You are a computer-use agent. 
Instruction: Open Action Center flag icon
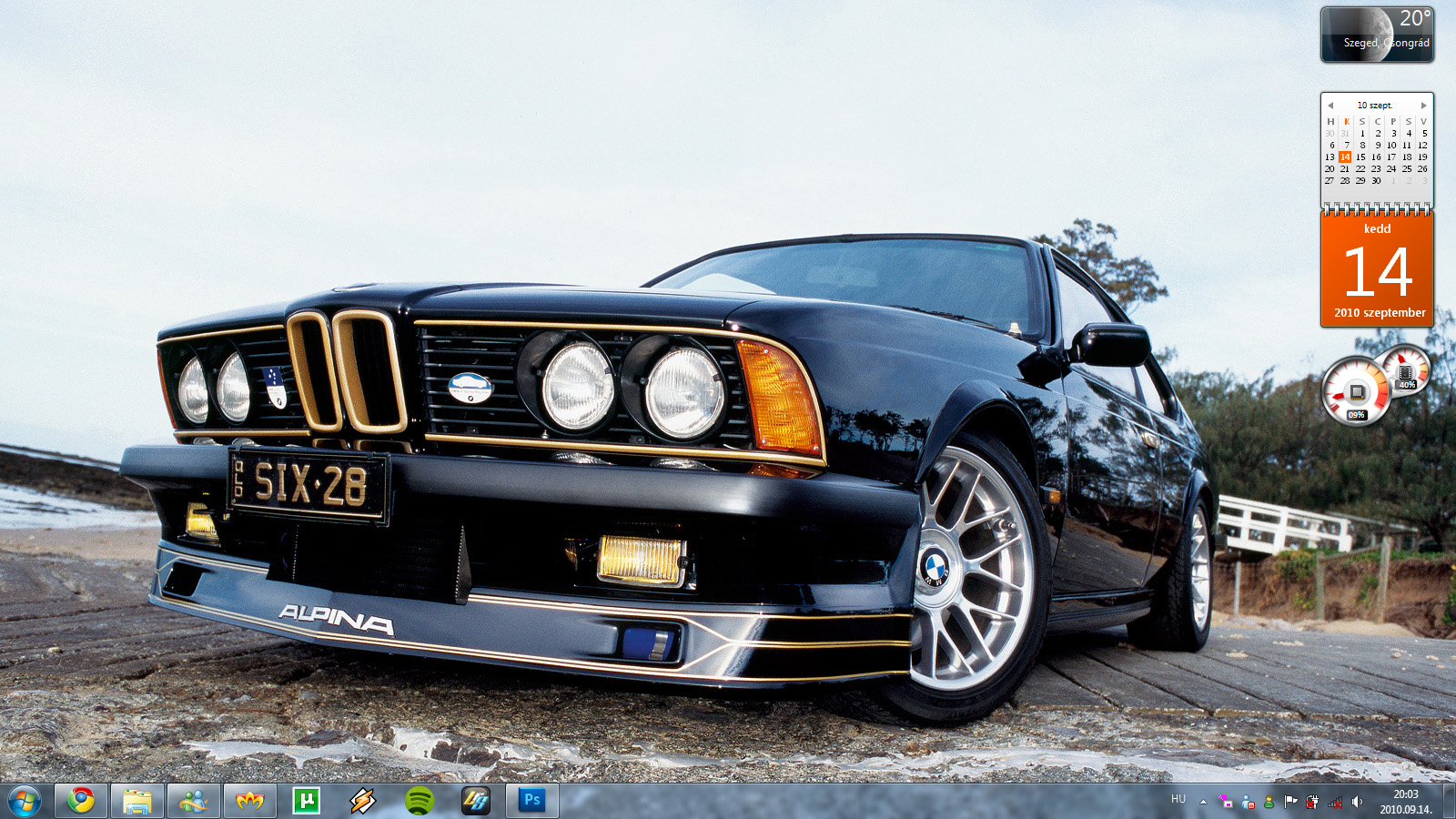coord(1290,802)
